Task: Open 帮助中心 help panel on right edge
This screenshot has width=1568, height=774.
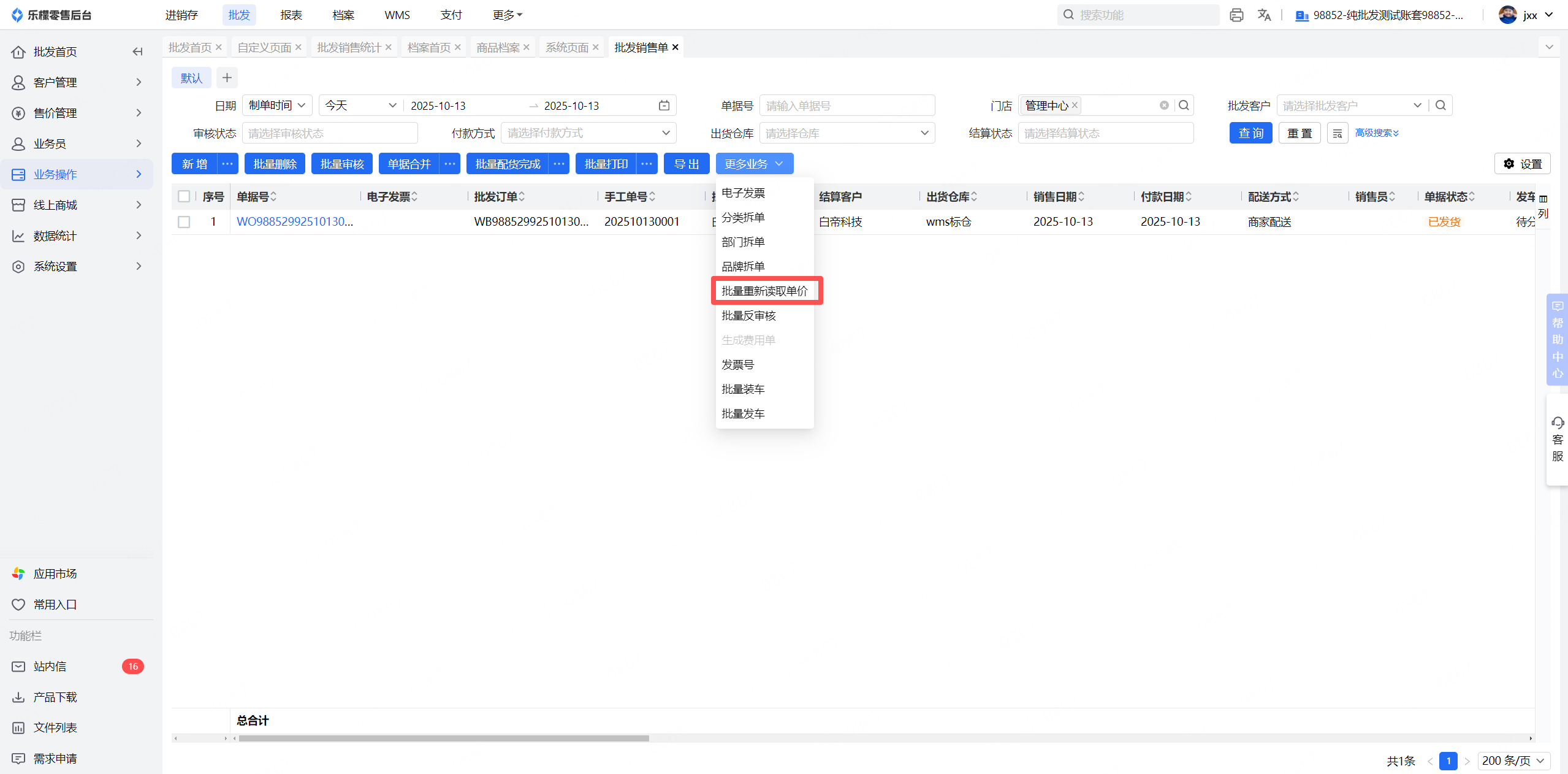Action: click(1557, 339)
